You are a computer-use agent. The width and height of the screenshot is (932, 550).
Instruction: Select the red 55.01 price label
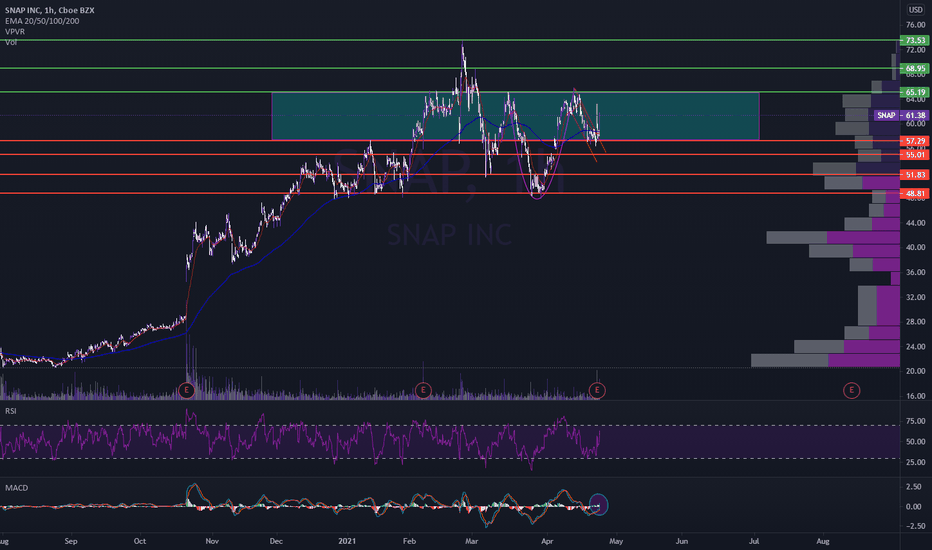point(914,155)
